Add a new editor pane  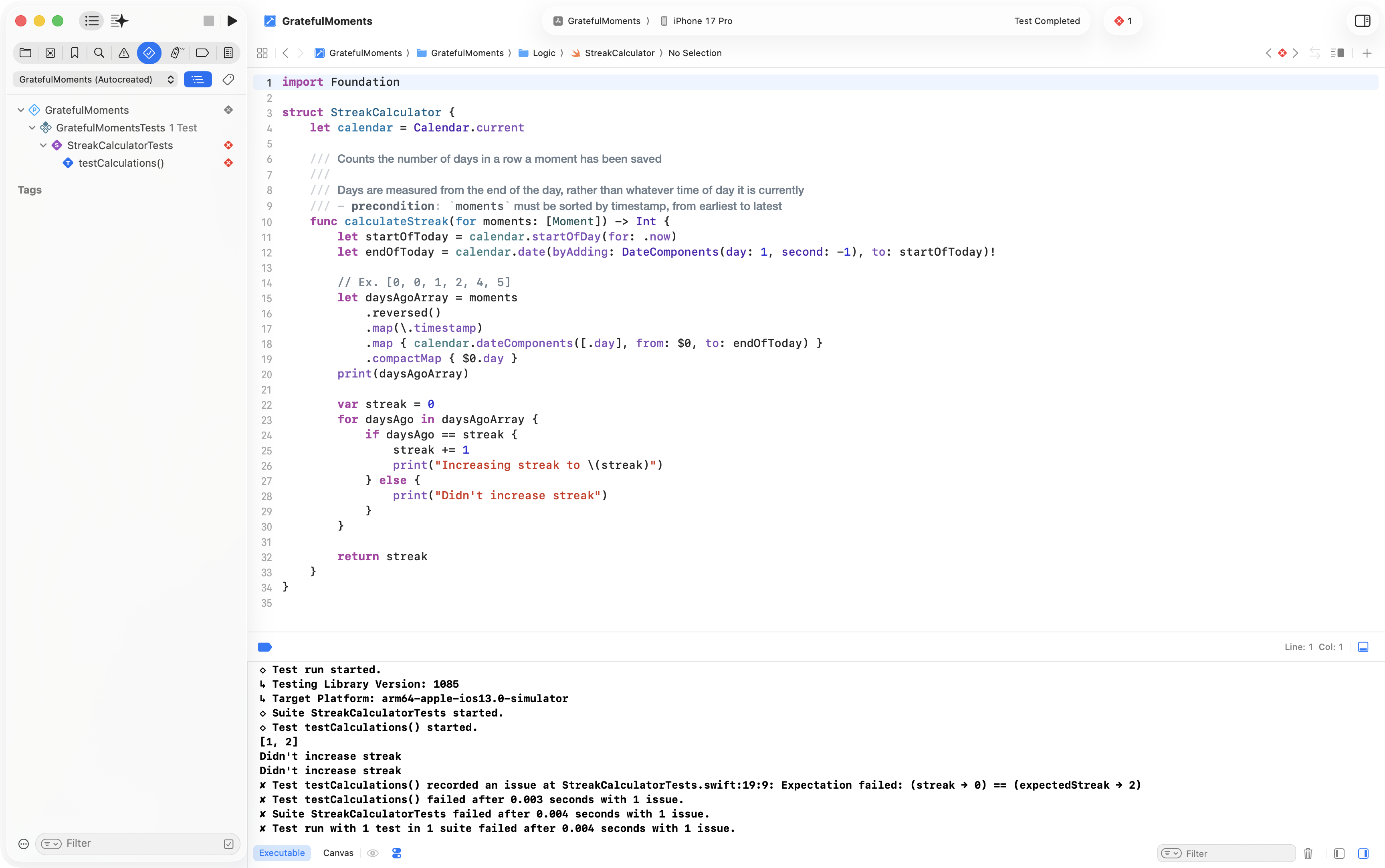1367,53
